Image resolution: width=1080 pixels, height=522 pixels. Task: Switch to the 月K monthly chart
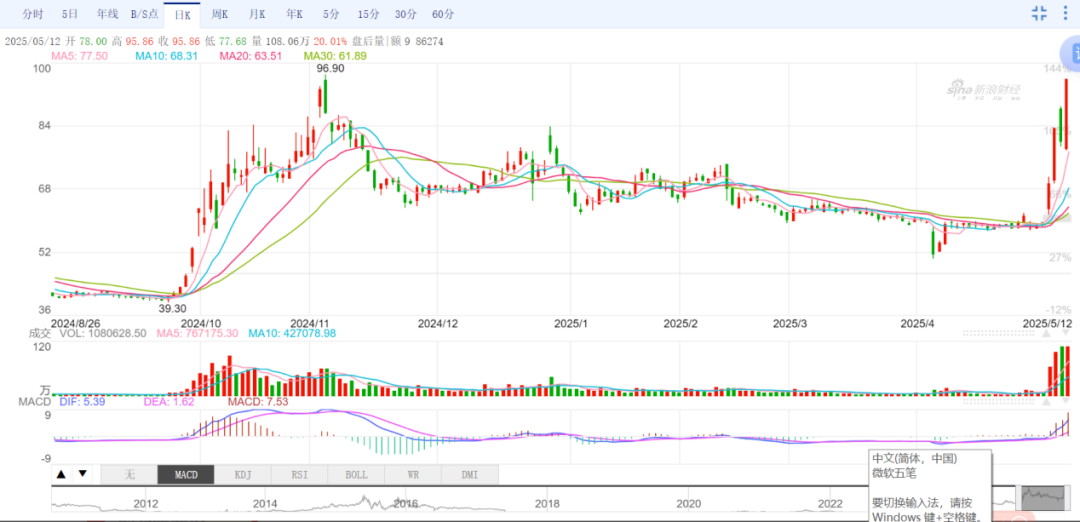(x=257, y=14)
